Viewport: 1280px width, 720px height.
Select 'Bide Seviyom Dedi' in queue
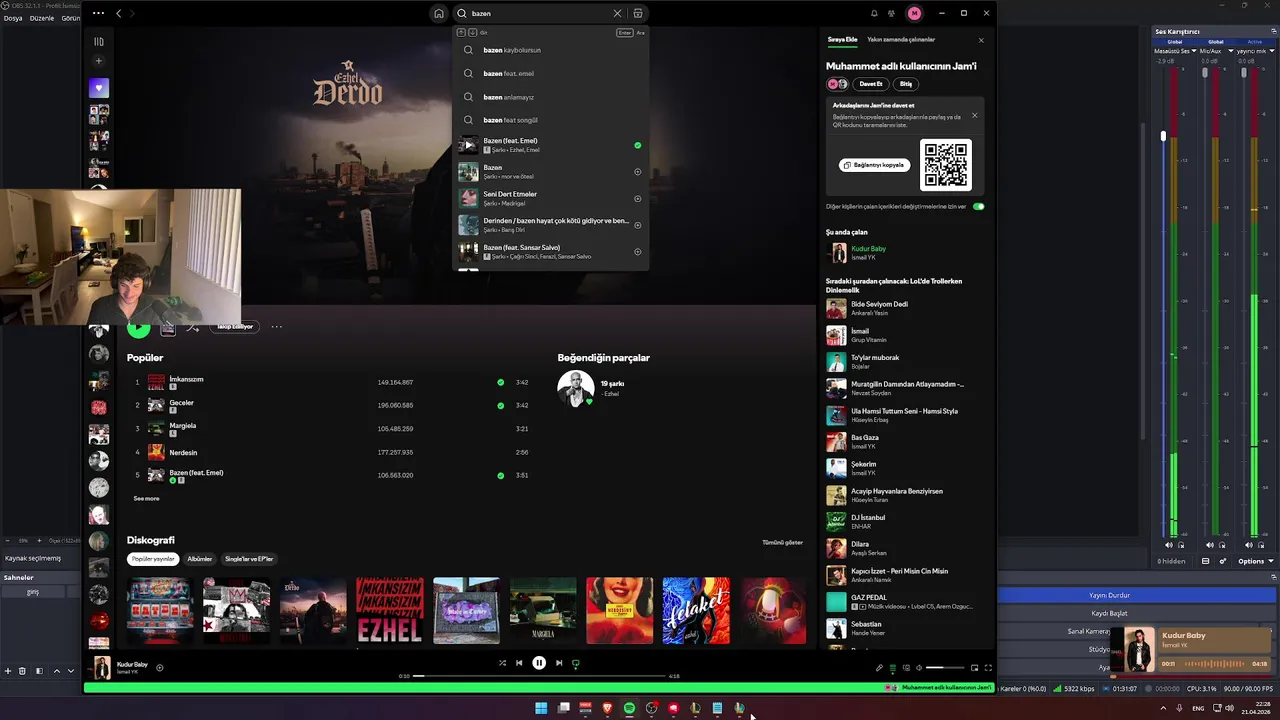[x=905, y=308]
